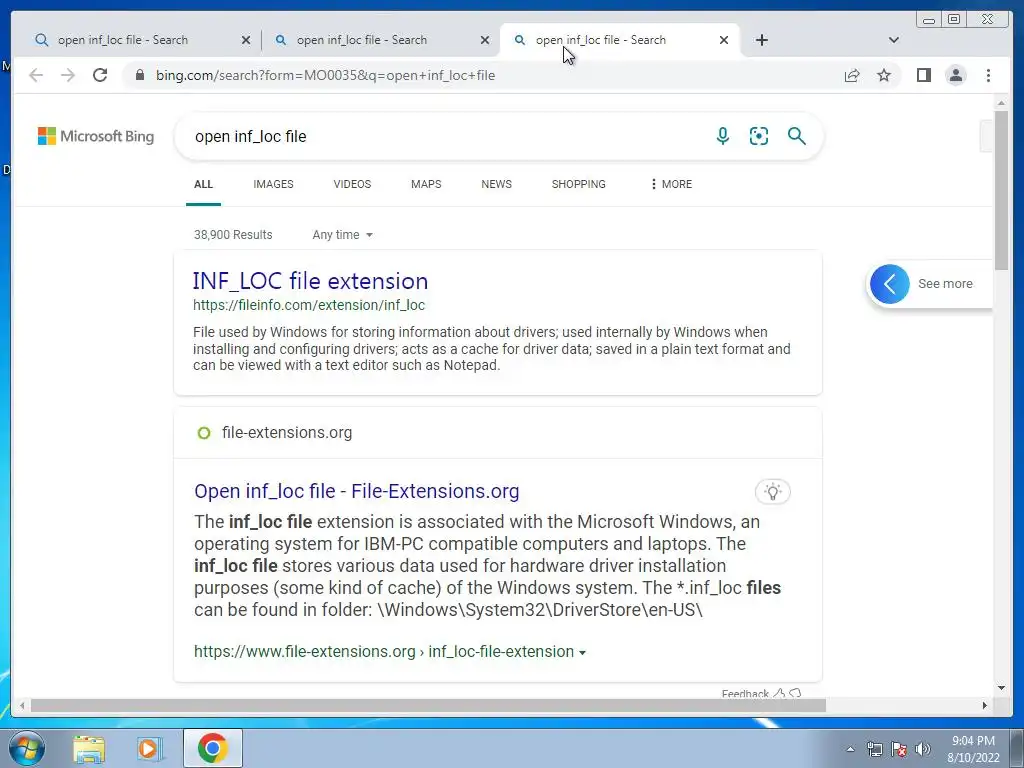Viewport: 1024px width, 768px height.
Task: Open the Windows Start menu
Action: [x=27, y=748]
